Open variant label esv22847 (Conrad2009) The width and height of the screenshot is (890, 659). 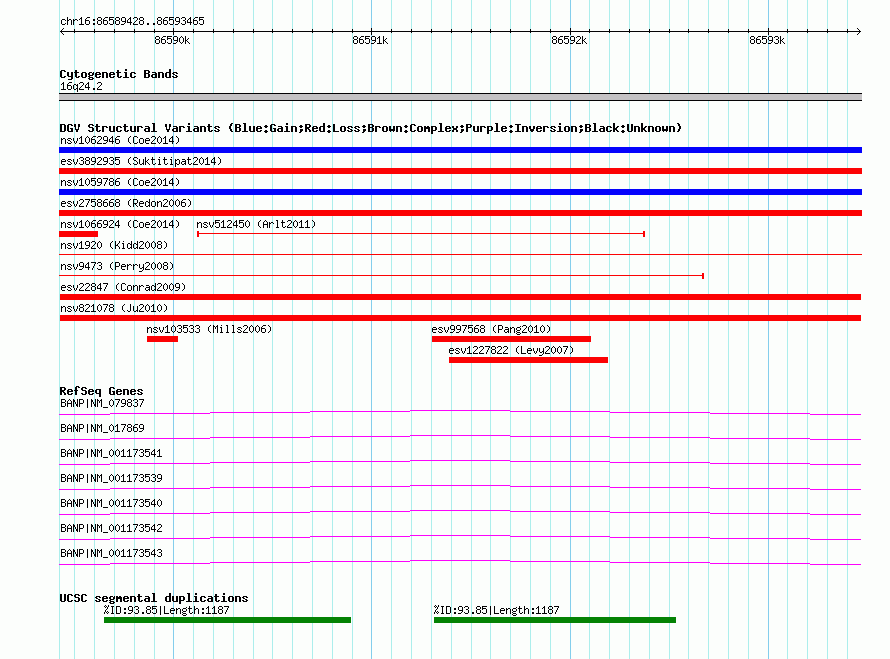coord(123,287)
